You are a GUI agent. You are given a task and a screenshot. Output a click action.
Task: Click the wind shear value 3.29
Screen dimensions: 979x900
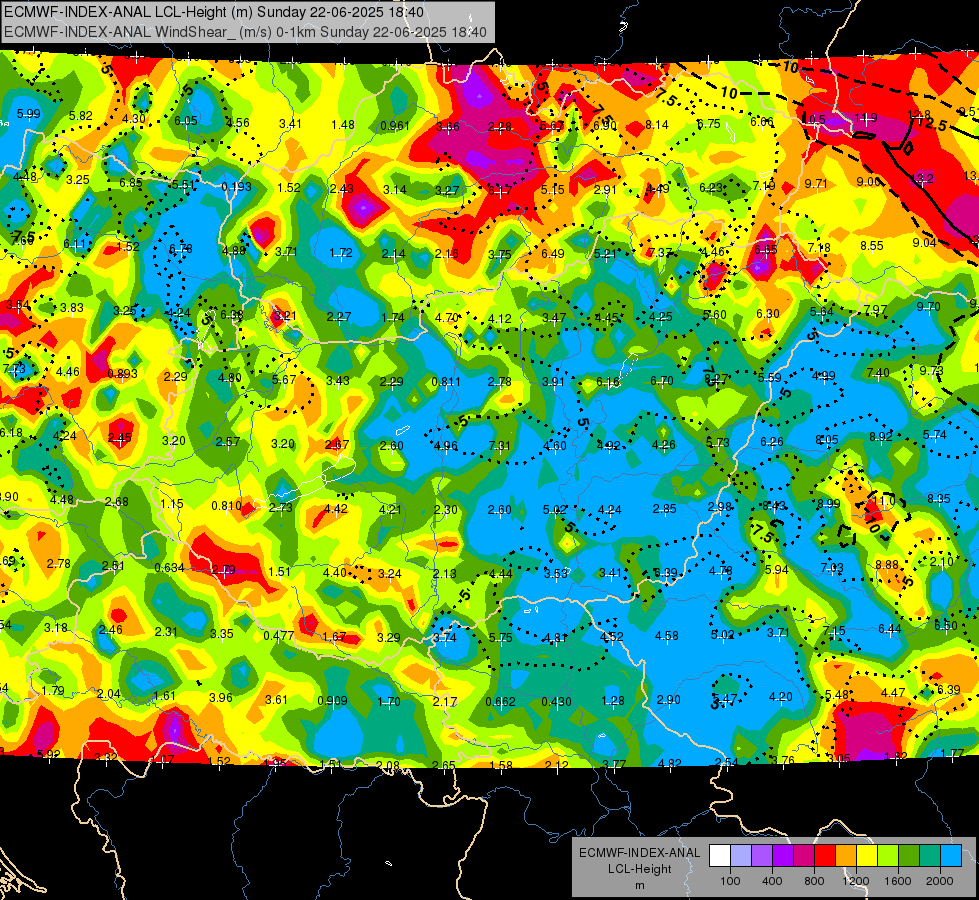pos(389,638)
